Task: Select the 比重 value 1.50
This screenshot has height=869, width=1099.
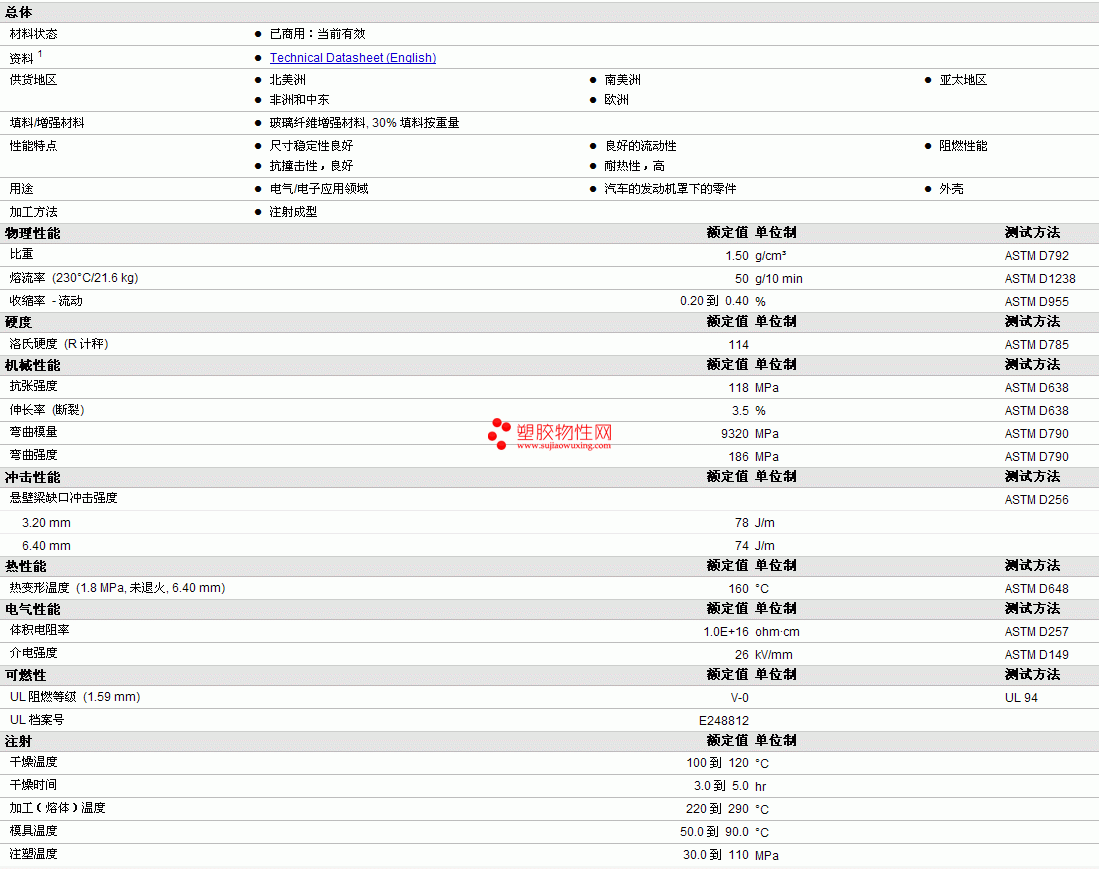Action: pyautogui.click(x=737, y=256)
